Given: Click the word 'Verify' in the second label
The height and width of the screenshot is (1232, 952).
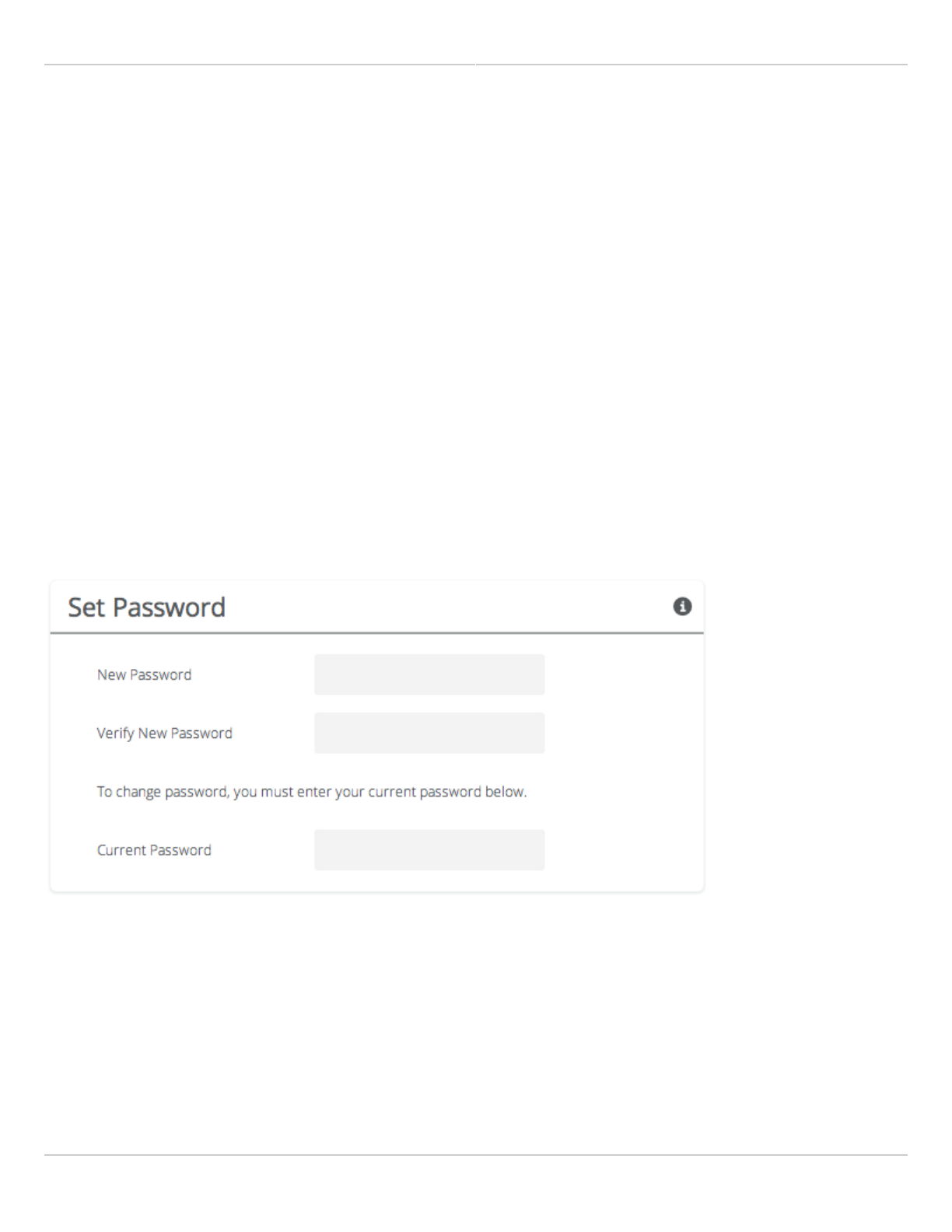Looking at the screenshot, I should pyautogui.click(x=115, y=733).
